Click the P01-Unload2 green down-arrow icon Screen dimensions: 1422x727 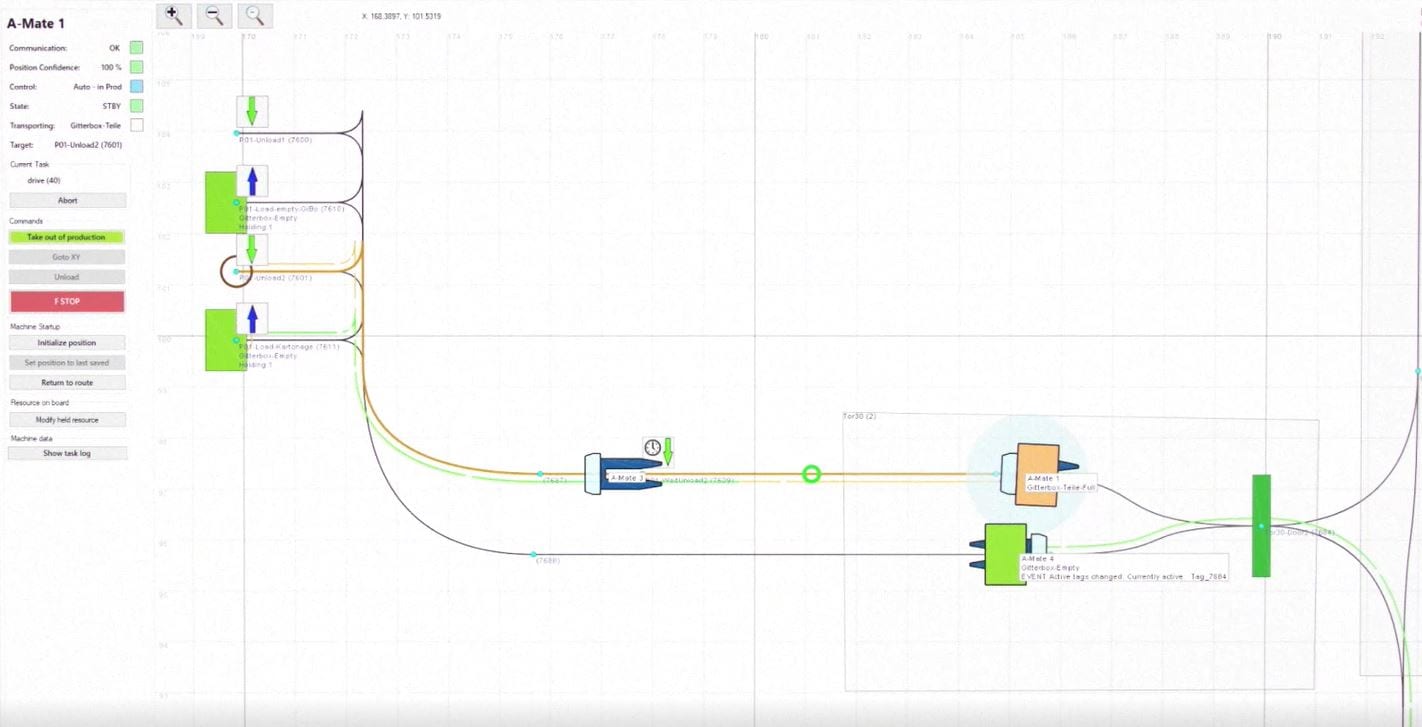click(x=252, y=250)
